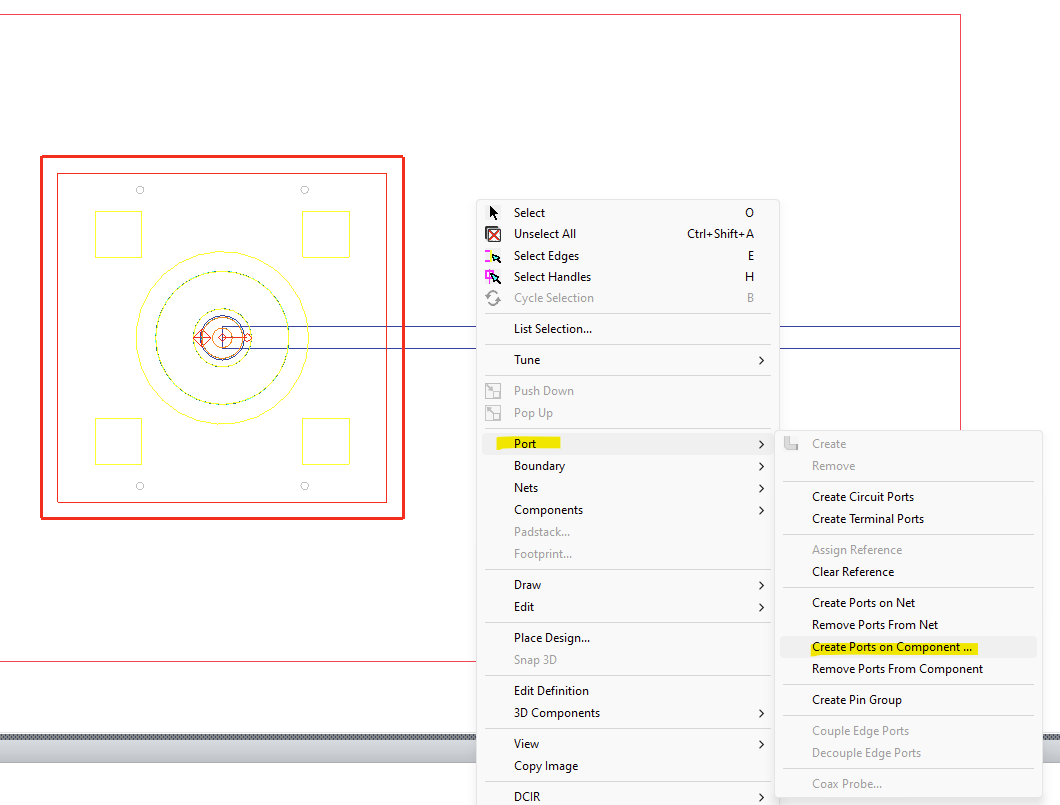Expand the Nets submenu arrow
Image resolution: width=1060 pixels, height=805 pixels.
click(x=761, y=487)
